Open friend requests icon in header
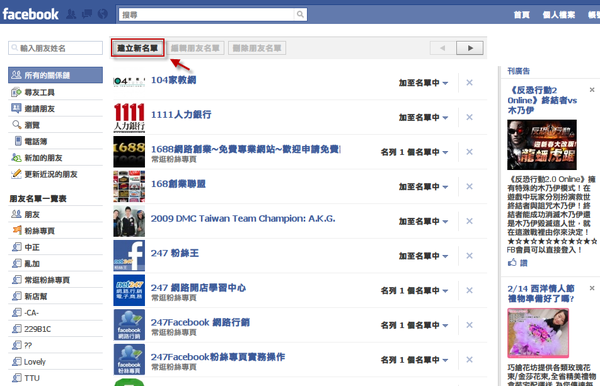600x386 pixels. tap(71, 14)
